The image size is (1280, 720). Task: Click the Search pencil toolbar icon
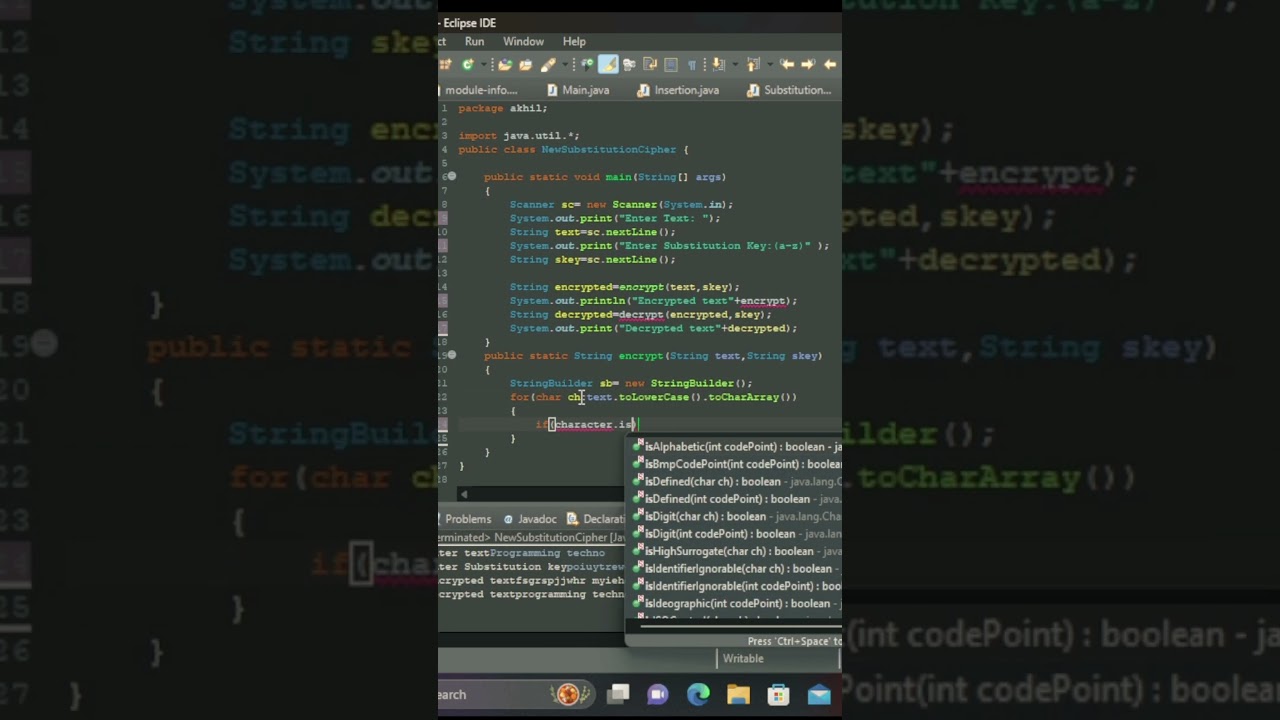pos(547,65)
